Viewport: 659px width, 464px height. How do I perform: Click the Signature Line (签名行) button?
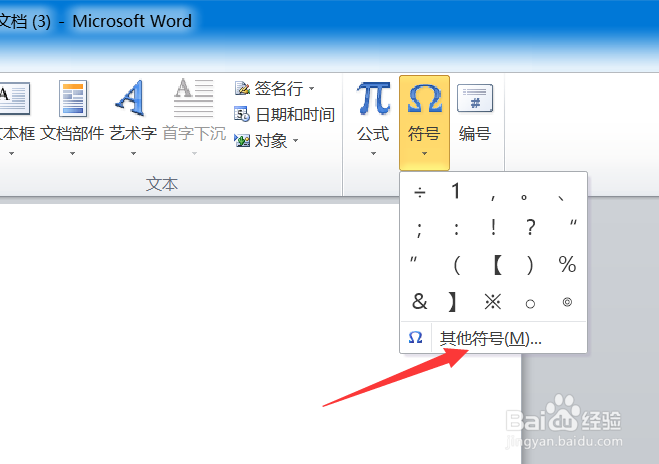pos(274,89)
